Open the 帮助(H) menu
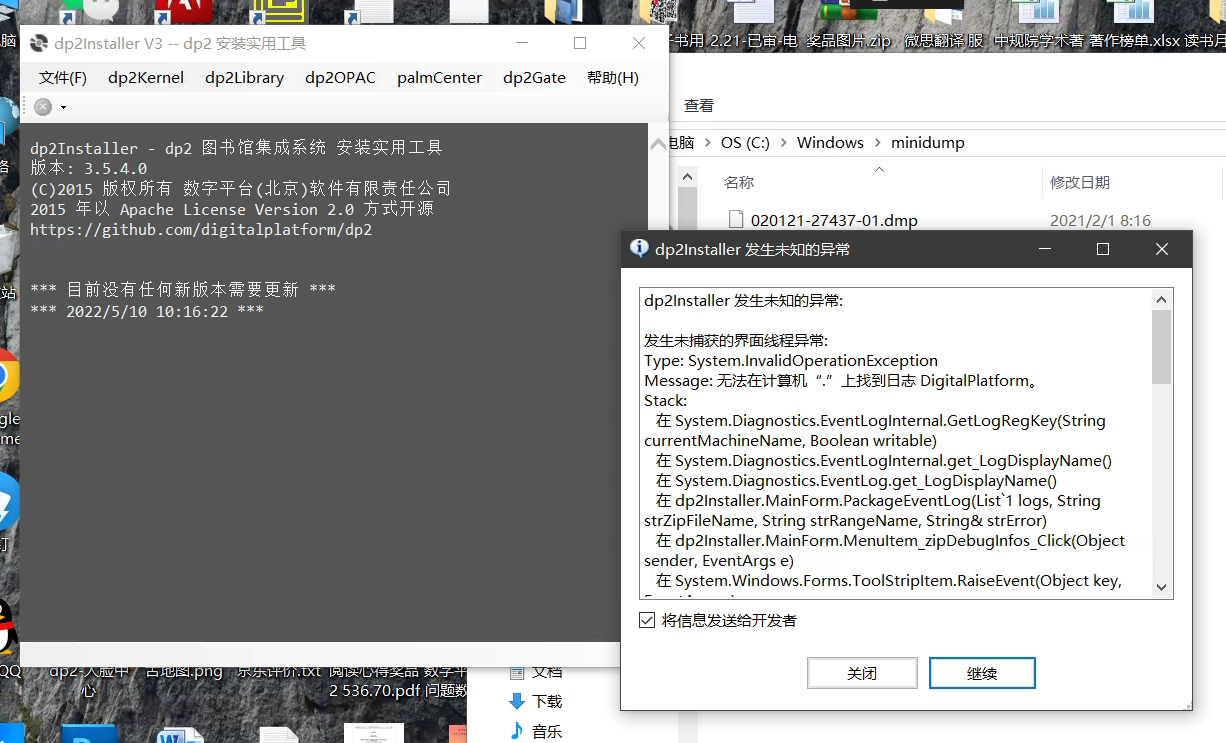This screenshot has width=1226, height=743. point(613,77)
